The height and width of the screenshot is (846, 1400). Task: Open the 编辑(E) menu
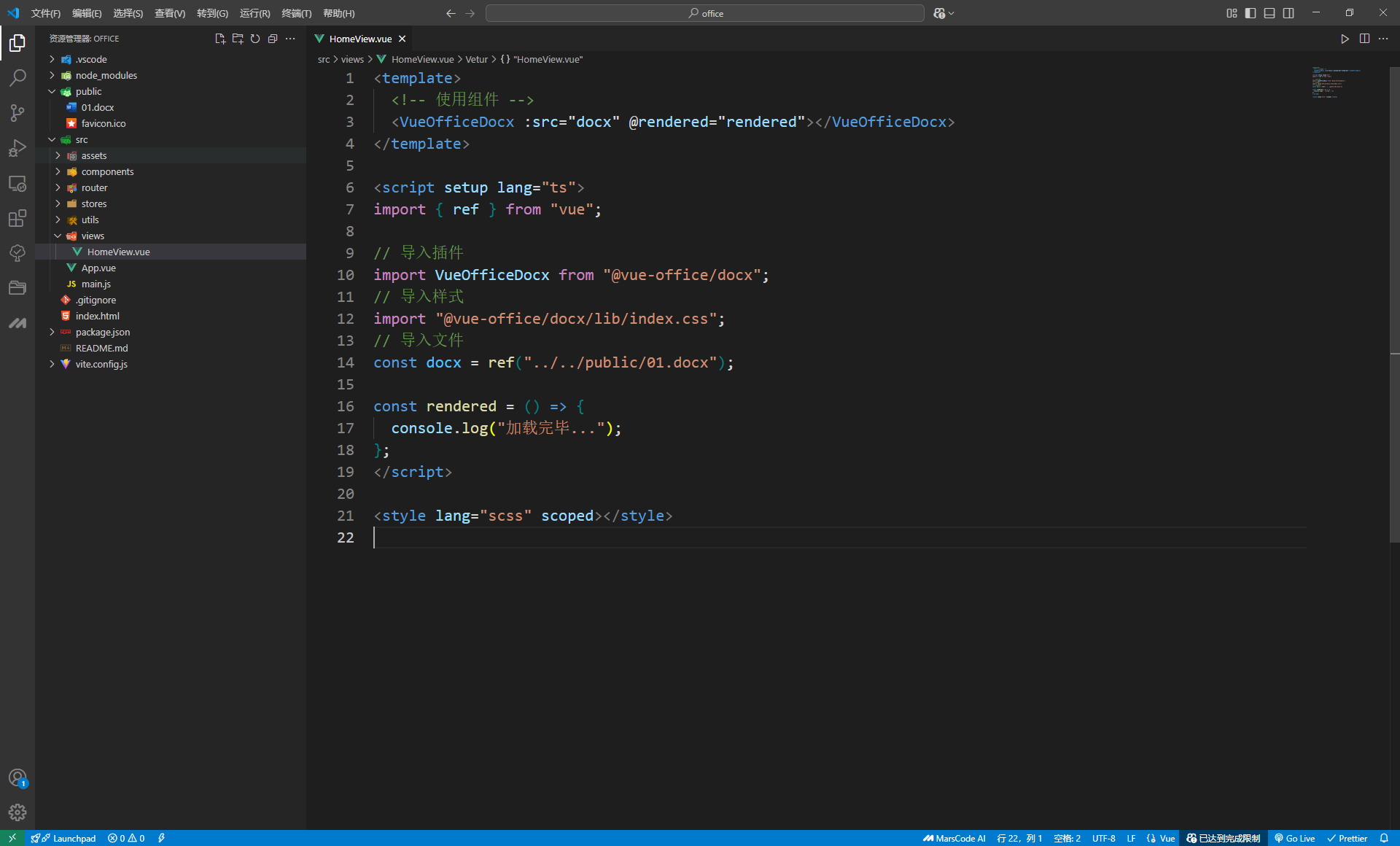tap(87, 13)
